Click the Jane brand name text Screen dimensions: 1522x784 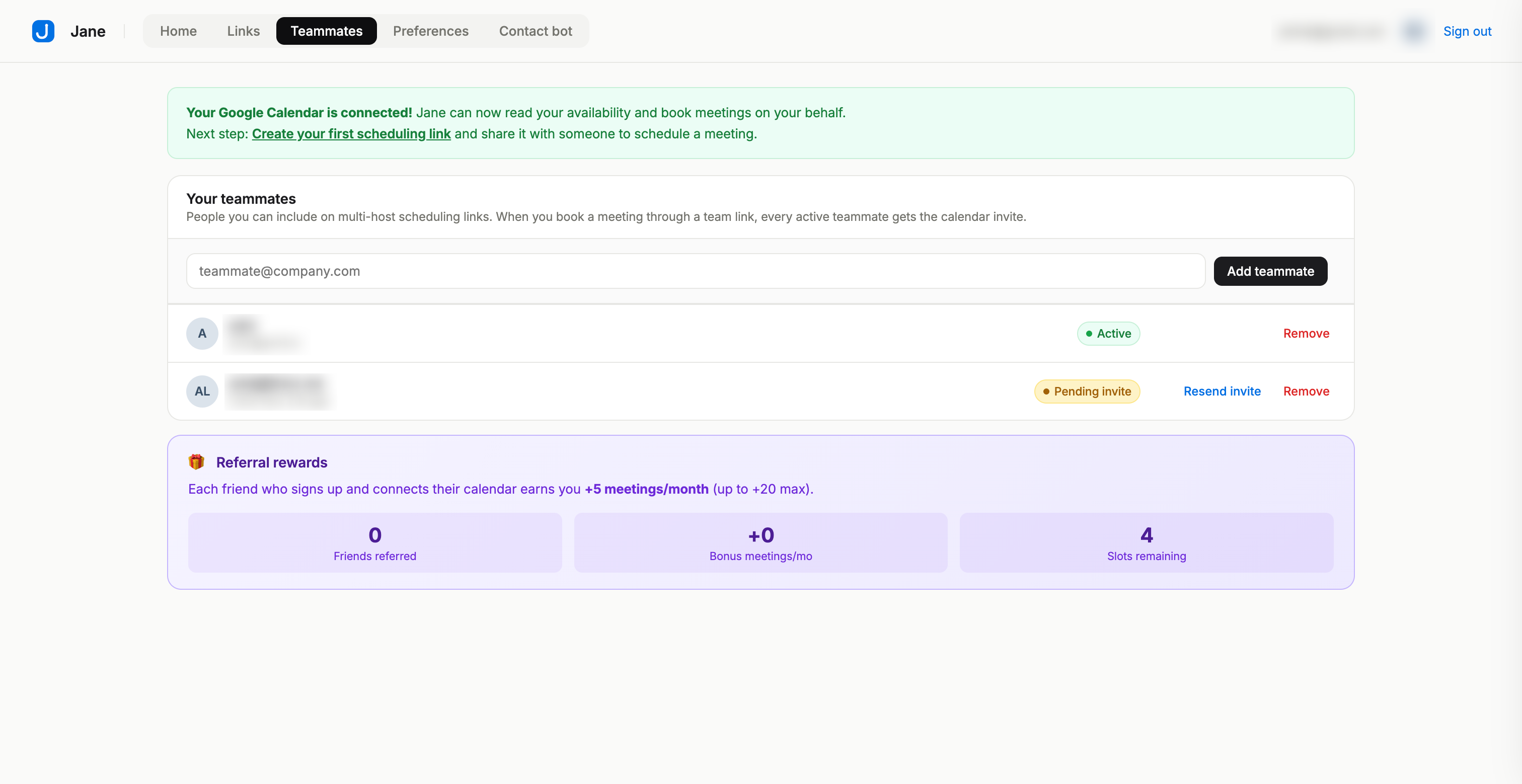tap(88, 31)
